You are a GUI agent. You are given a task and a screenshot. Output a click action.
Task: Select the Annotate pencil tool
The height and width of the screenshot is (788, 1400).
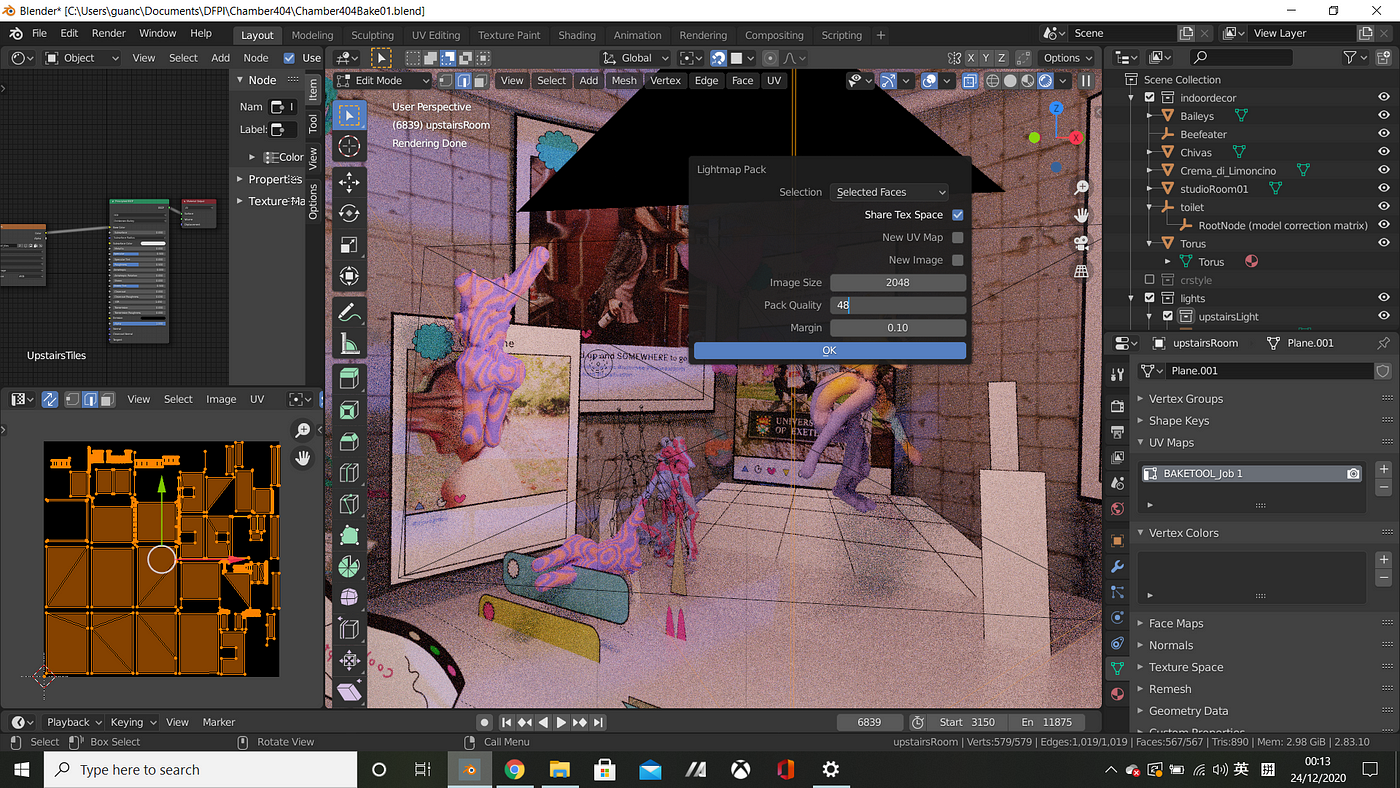pyautogui.click(x=349, y=312)
